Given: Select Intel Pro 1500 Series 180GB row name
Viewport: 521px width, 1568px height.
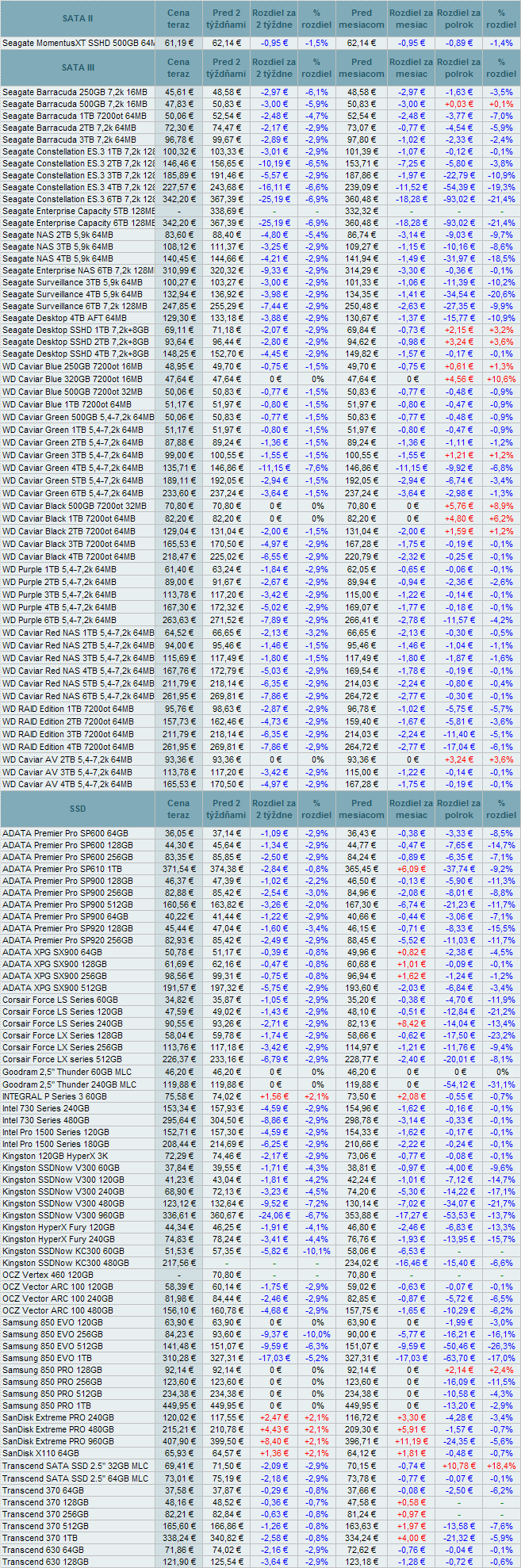Looking at the screenshot, I should 56,1144.
